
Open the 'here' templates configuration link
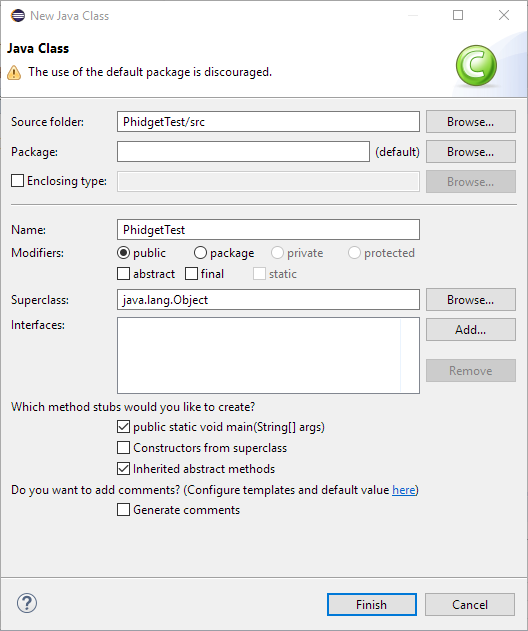[404, 490]
